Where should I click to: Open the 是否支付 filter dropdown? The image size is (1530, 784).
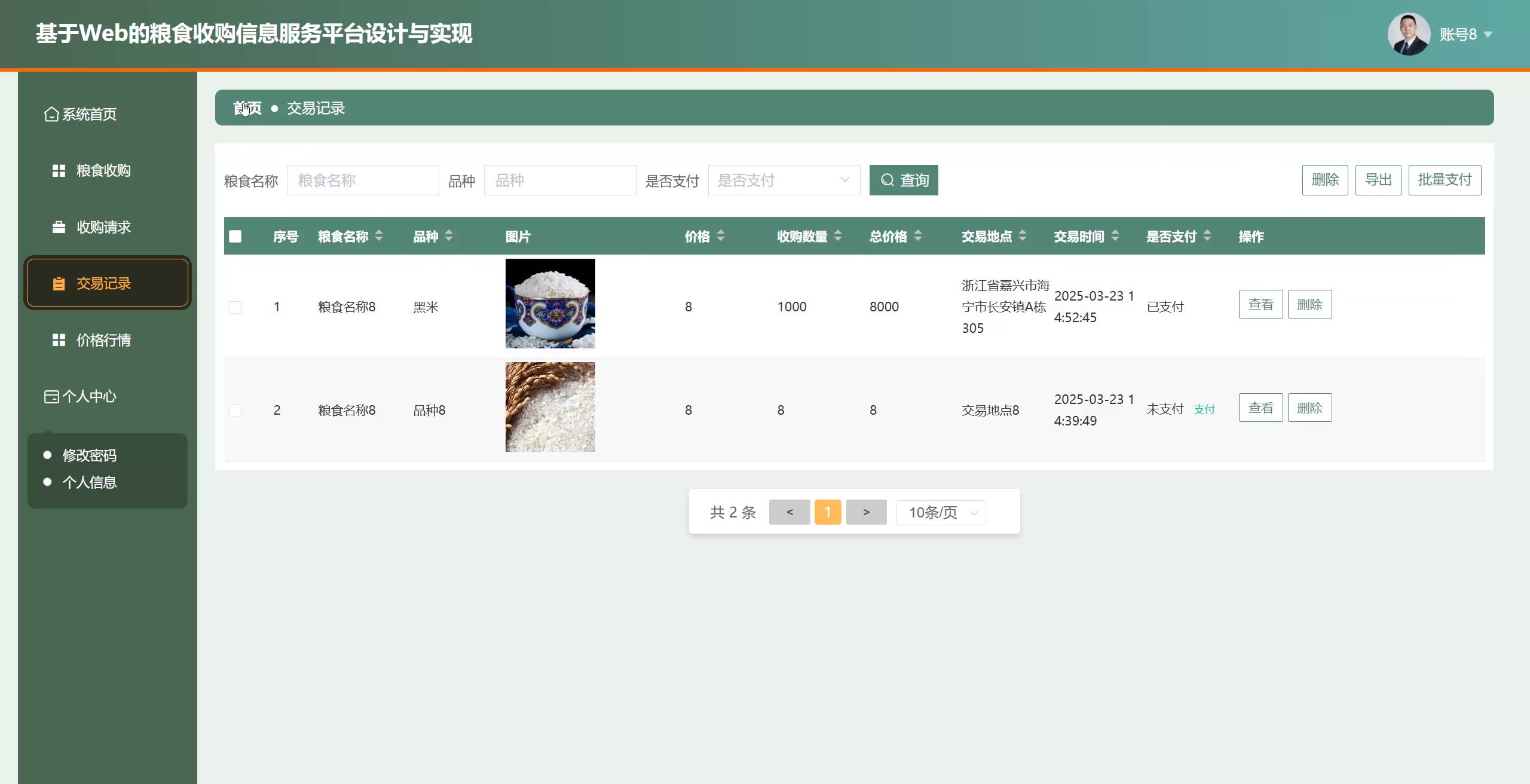(x=784, y=180)
